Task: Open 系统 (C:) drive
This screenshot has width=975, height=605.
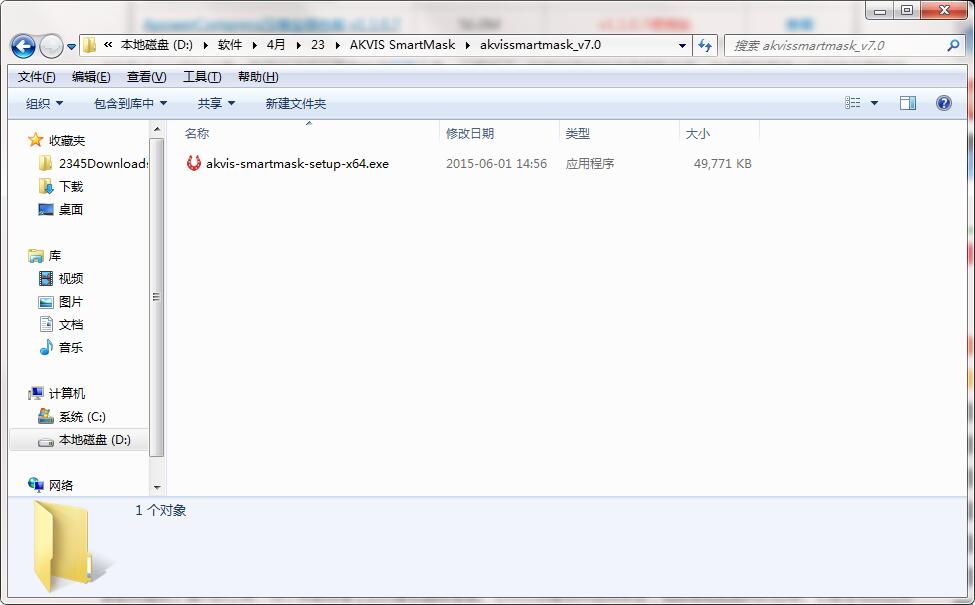Action: click(82, 417)
